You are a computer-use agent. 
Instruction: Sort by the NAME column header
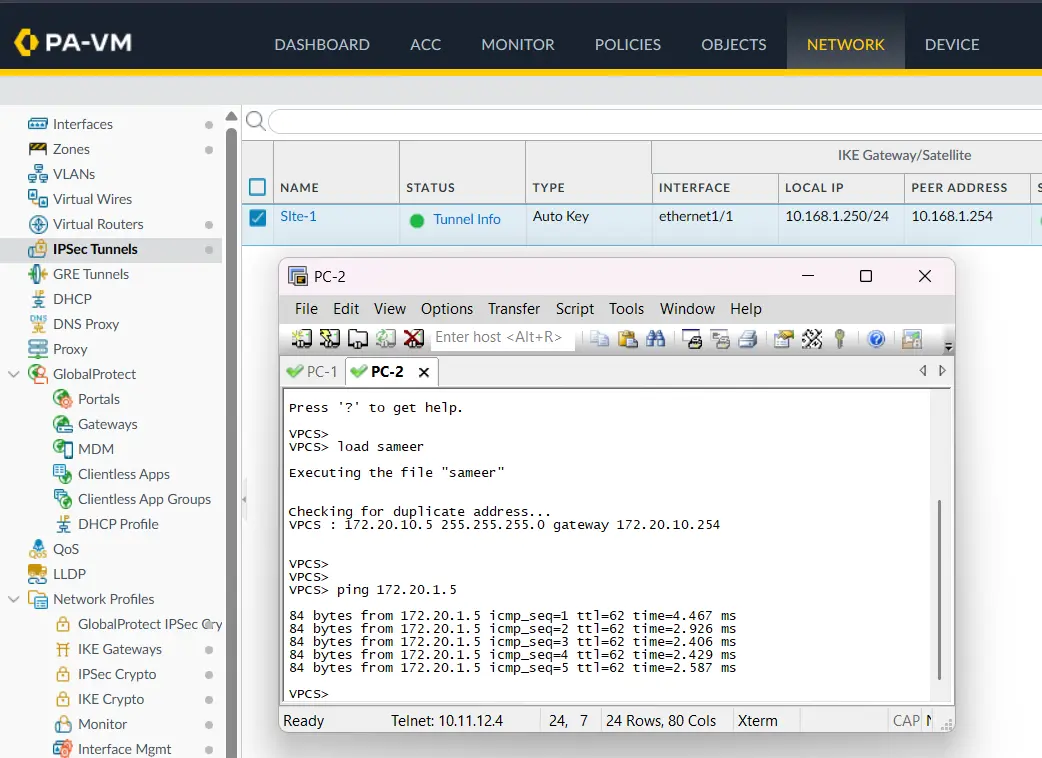pyautogui.click(x=299, y=188)
